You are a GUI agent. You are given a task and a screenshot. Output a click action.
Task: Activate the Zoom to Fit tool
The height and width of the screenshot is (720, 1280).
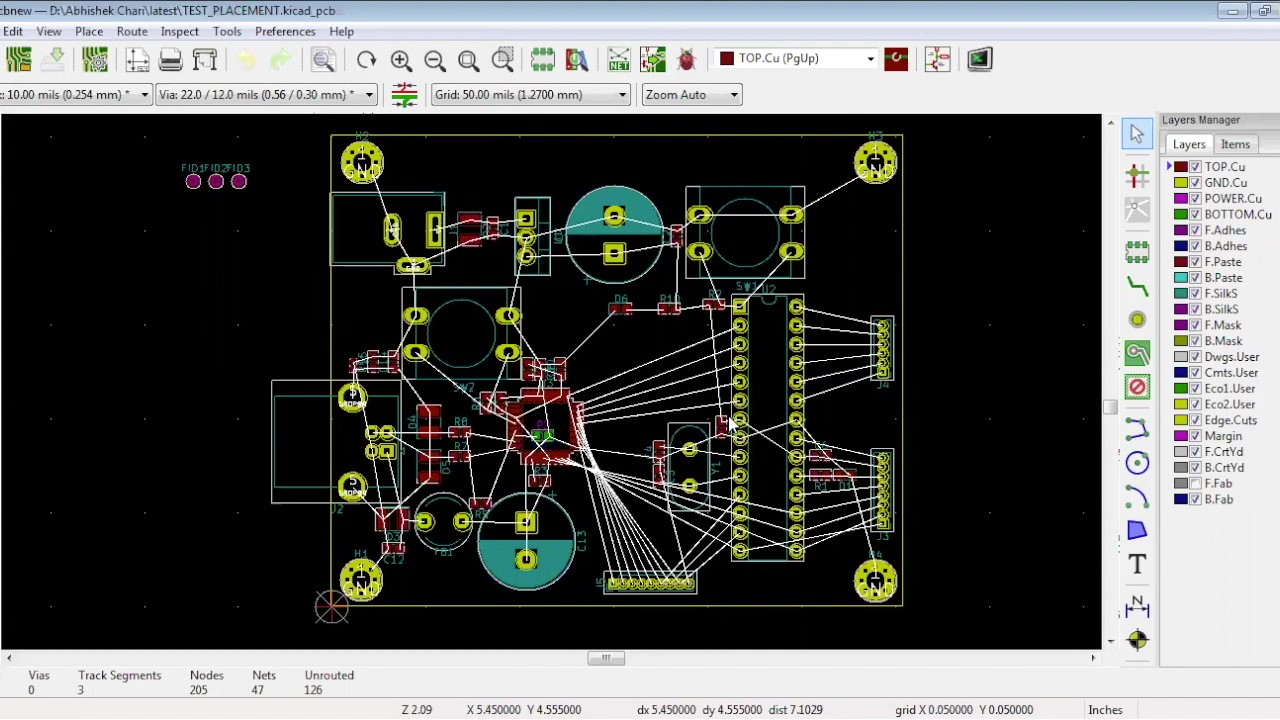point(467,59)
